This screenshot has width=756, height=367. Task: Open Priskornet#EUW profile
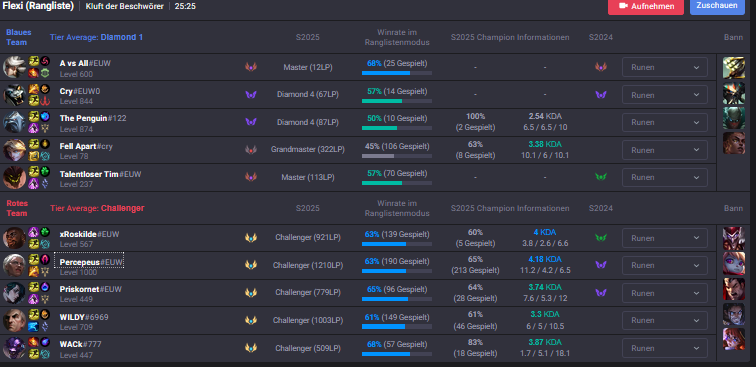91,289
